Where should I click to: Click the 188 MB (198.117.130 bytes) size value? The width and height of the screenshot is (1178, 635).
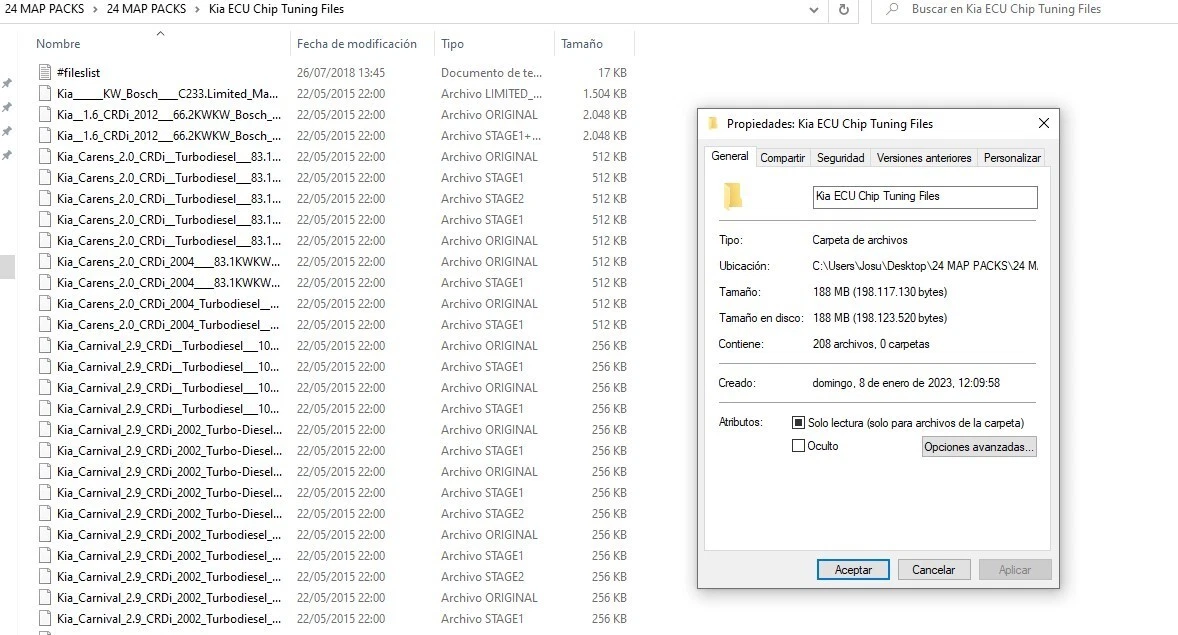pos(880,292)
